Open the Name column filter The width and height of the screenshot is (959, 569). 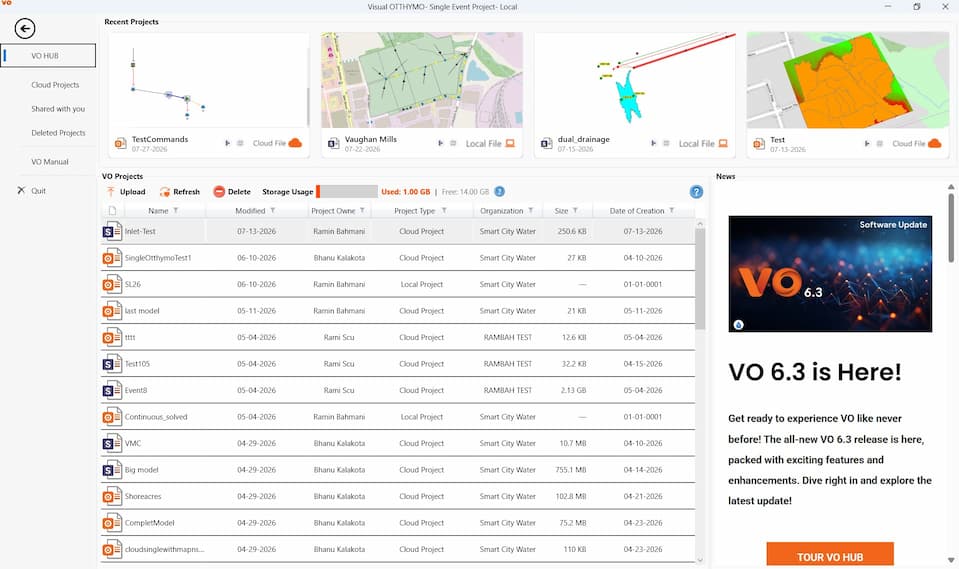click(x=176, y=210)
